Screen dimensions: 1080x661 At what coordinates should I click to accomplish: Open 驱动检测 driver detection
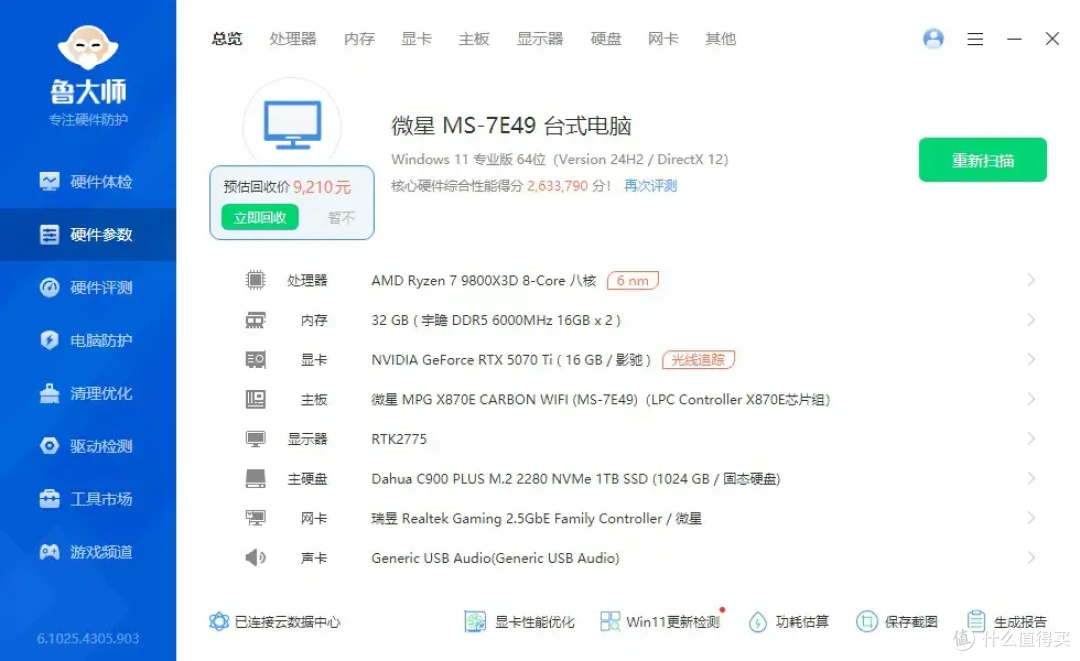tap(87, 446)
